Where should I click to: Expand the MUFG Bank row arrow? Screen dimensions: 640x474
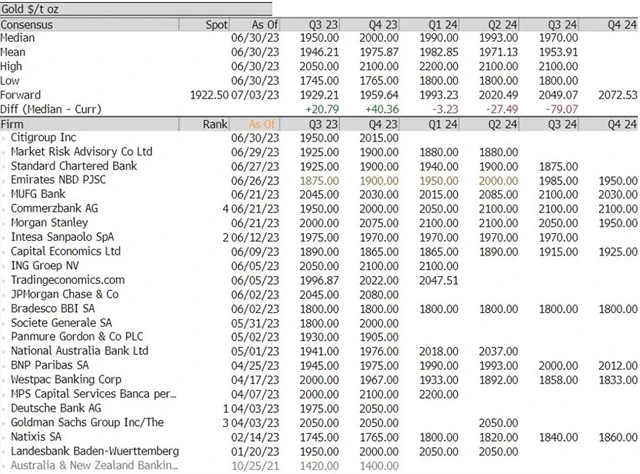pos(8,193)
